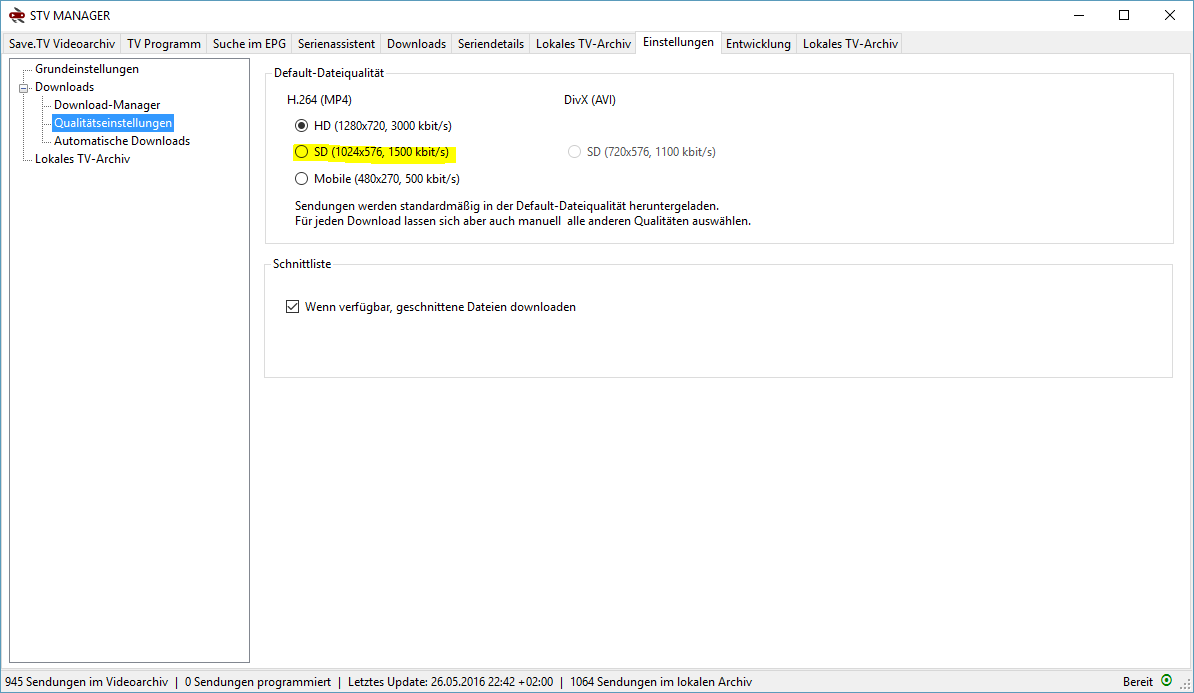Open Automatische Downloads settings
This screenshot has height=693, width=1194.
121,141
